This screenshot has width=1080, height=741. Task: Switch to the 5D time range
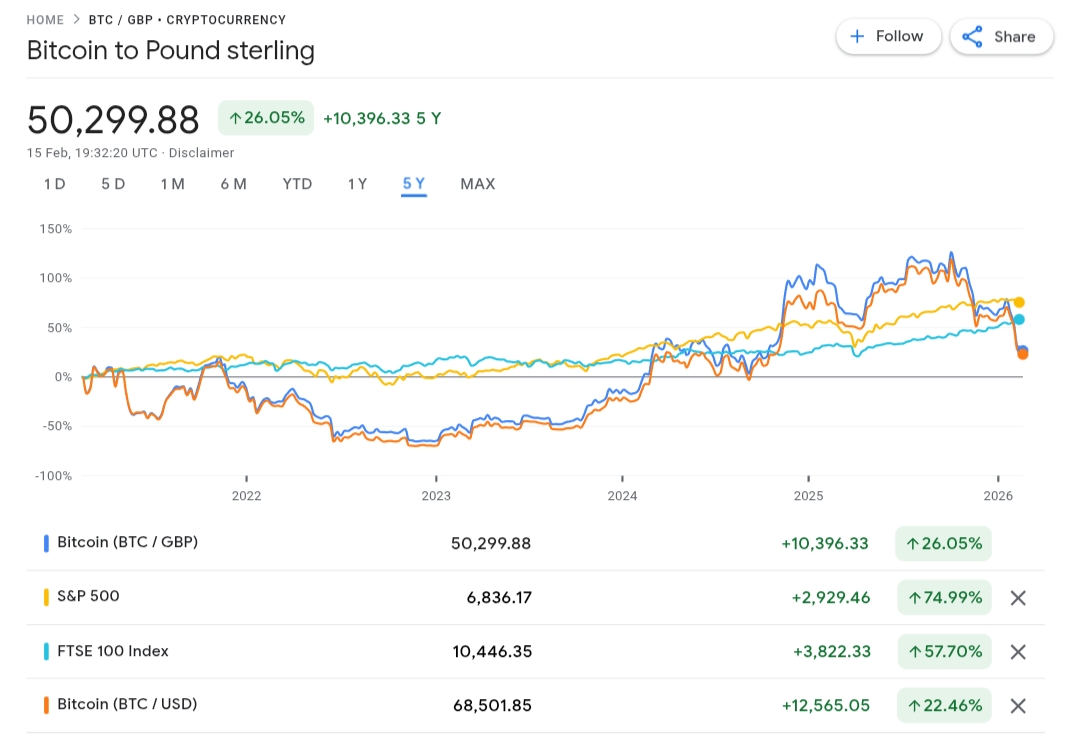coord(113,184)
